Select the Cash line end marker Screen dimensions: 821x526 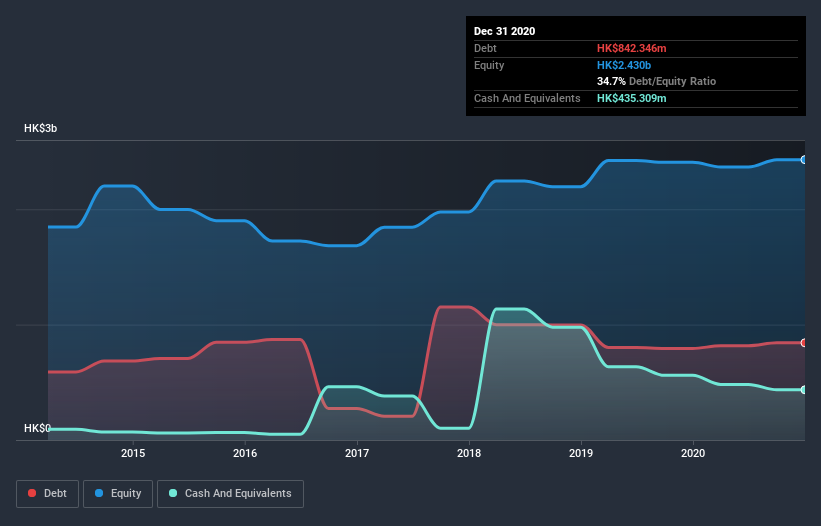[x=804, y=390]
